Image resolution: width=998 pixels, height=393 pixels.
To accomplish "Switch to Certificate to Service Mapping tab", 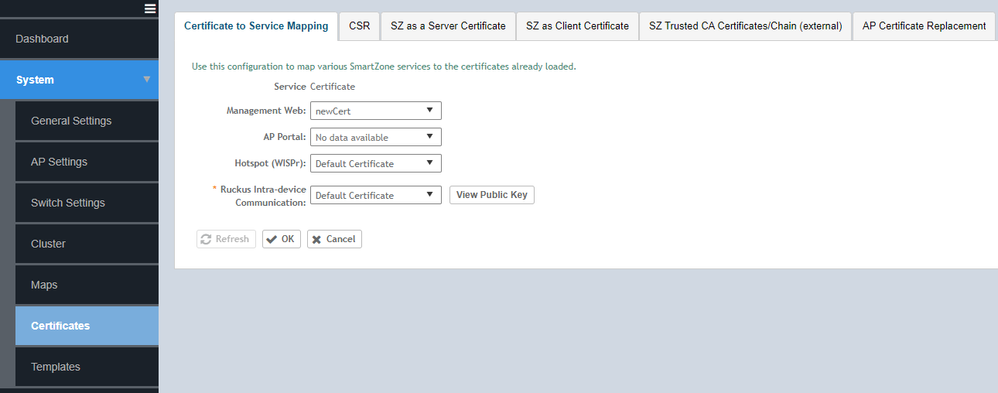I will 256,26.
